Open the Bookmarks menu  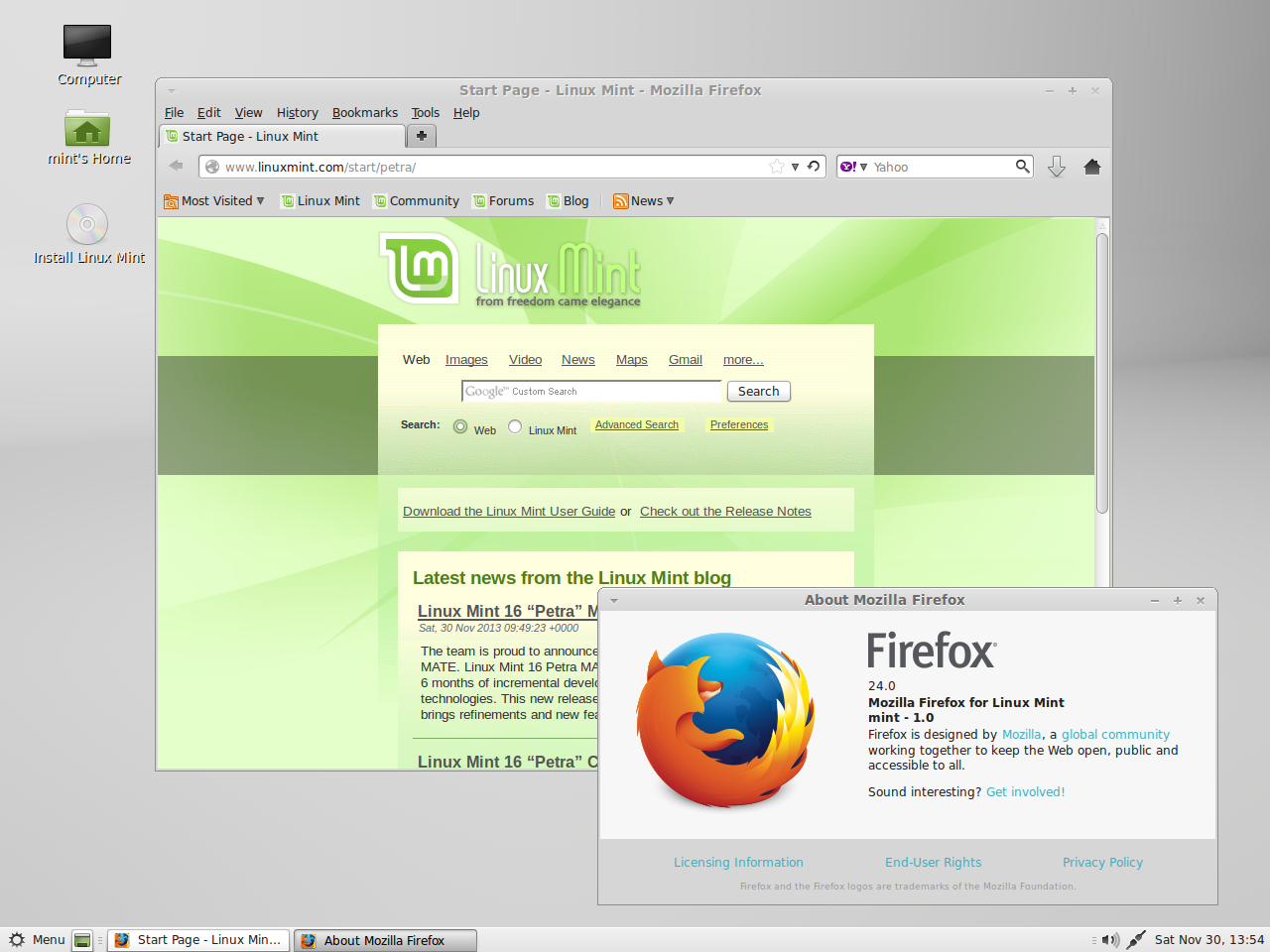coord(364,112)
